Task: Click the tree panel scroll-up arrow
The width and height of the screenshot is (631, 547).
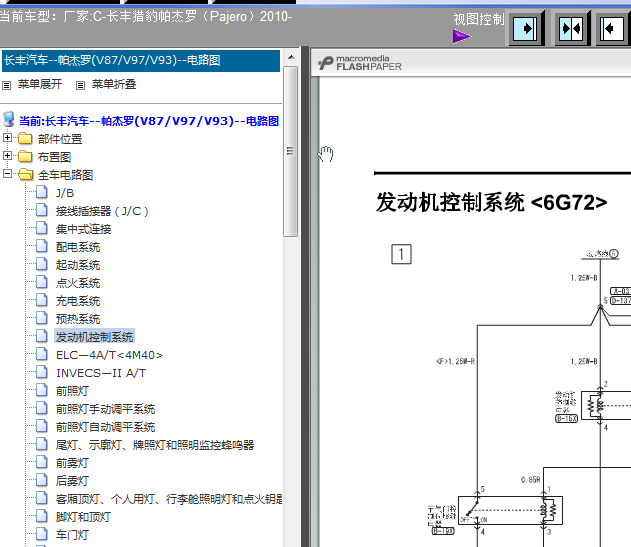Action: [291, 57]
